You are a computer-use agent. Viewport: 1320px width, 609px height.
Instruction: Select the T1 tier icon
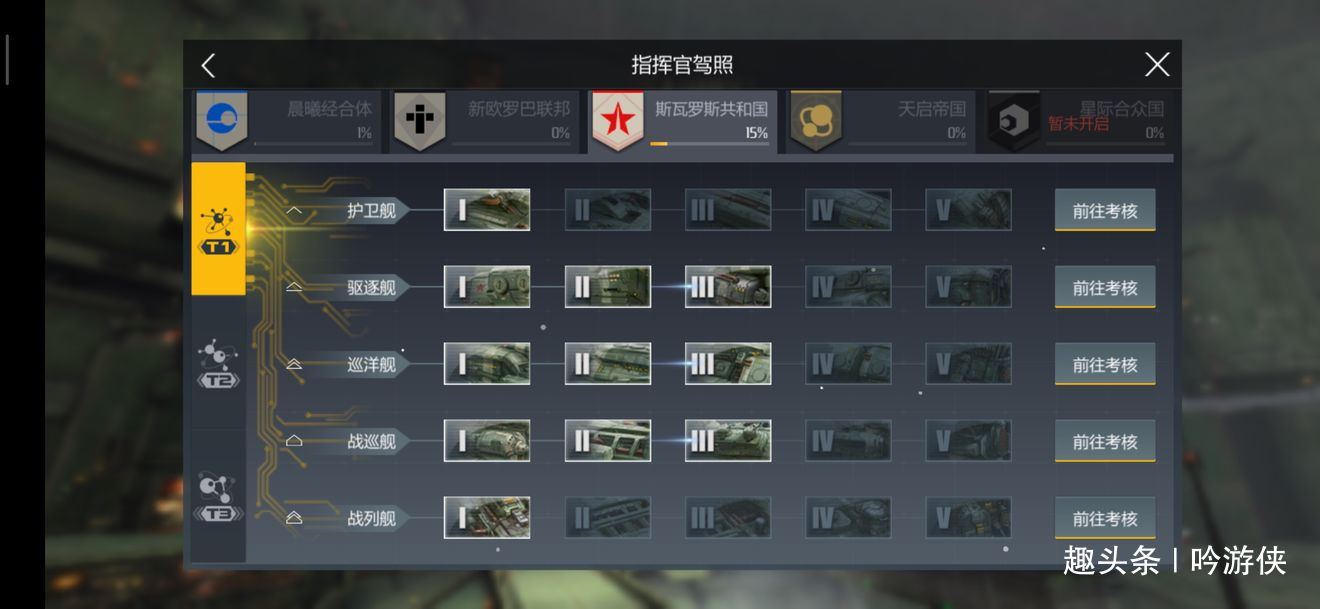point(218,230)
